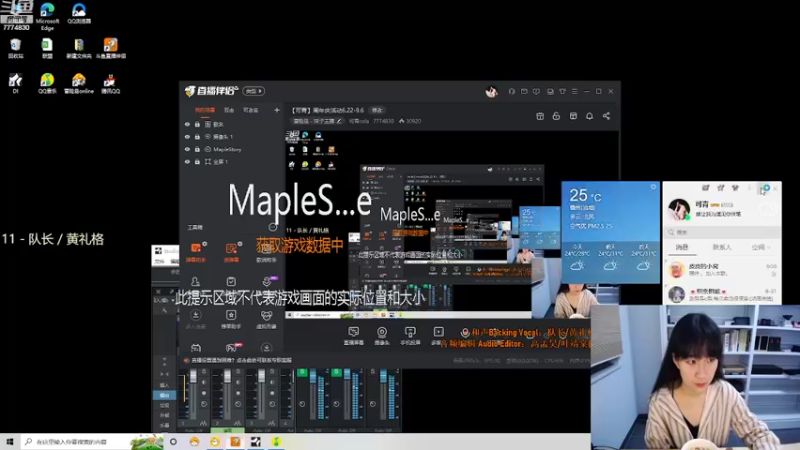
Task: Click the T-shirt skin icon in title bar
Action: point(562,91)
